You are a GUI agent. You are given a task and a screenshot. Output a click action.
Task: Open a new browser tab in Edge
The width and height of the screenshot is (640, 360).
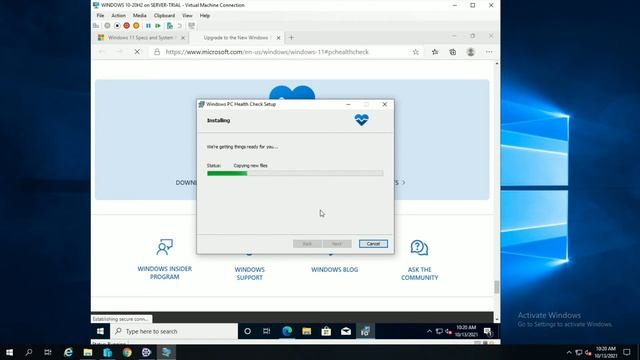tap(291, 38)
